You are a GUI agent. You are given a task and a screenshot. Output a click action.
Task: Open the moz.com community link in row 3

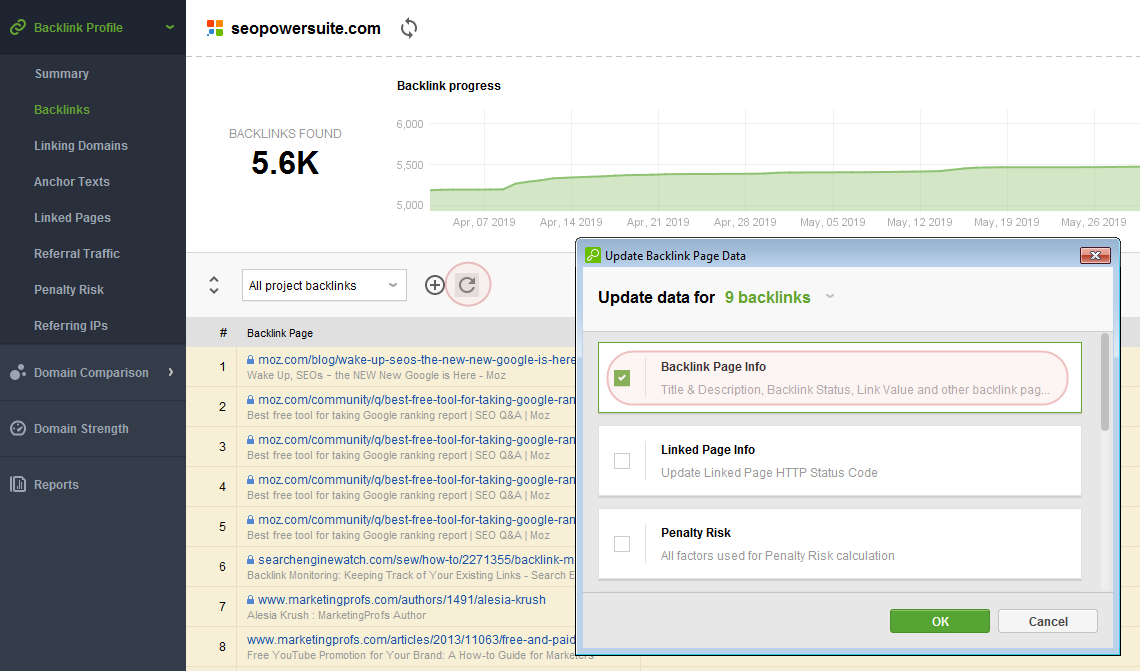coord(417,439)
